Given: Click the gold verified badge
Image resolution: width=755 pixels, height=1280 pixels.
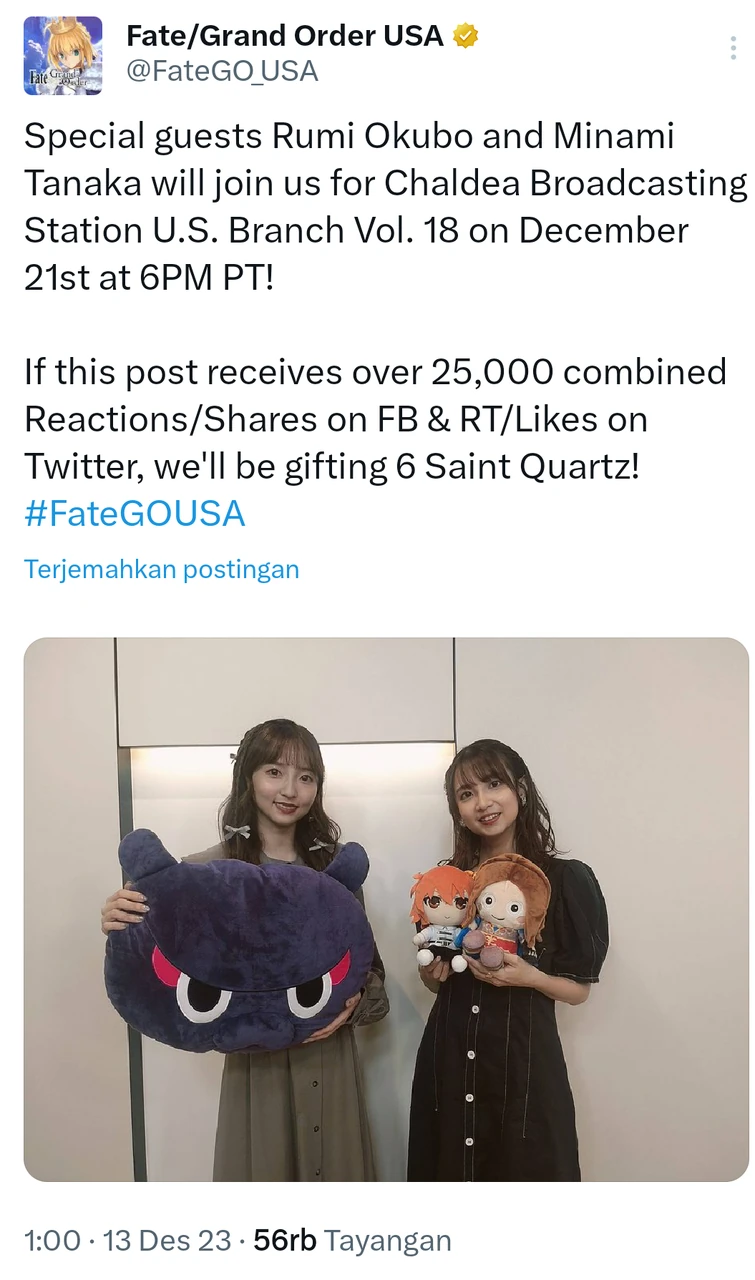Looking at the screenshot, I should pyautogui.click(x=465, y=37).
